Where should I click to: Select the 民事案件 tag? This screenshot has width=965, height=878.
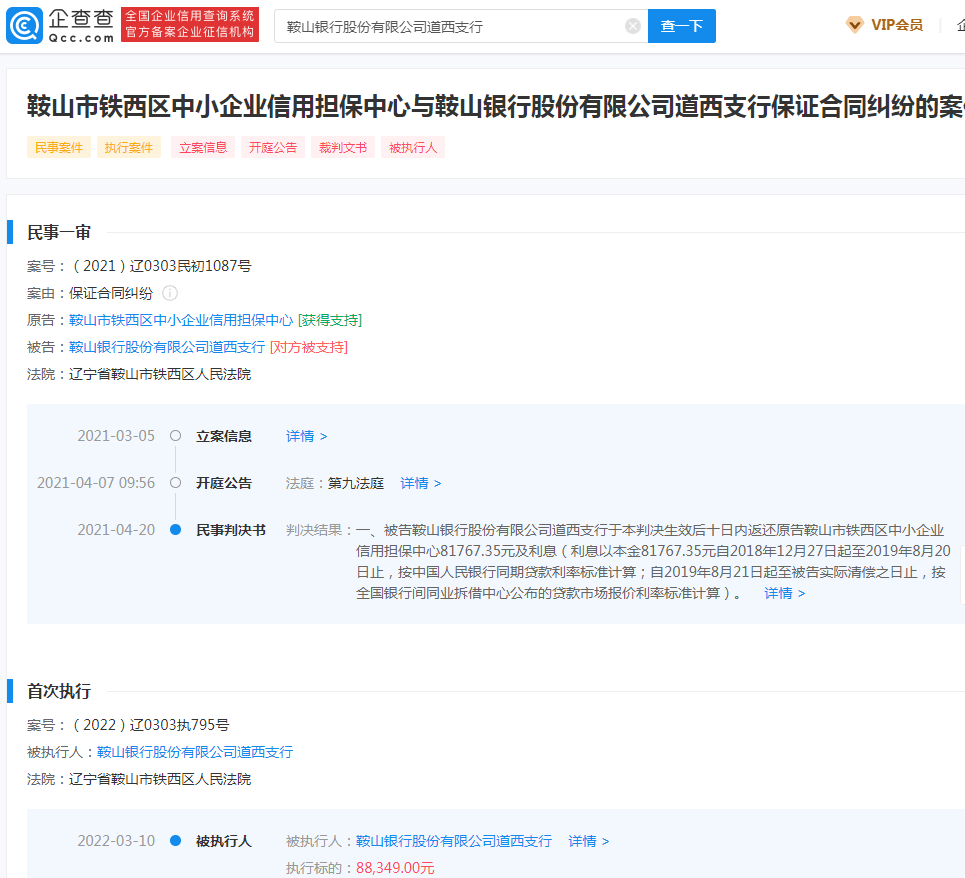58,148
